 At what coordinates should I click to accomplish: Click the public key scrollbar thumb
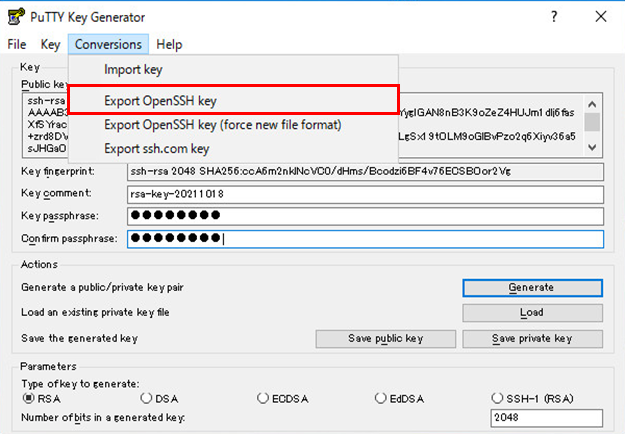click(x=592, y=122)
